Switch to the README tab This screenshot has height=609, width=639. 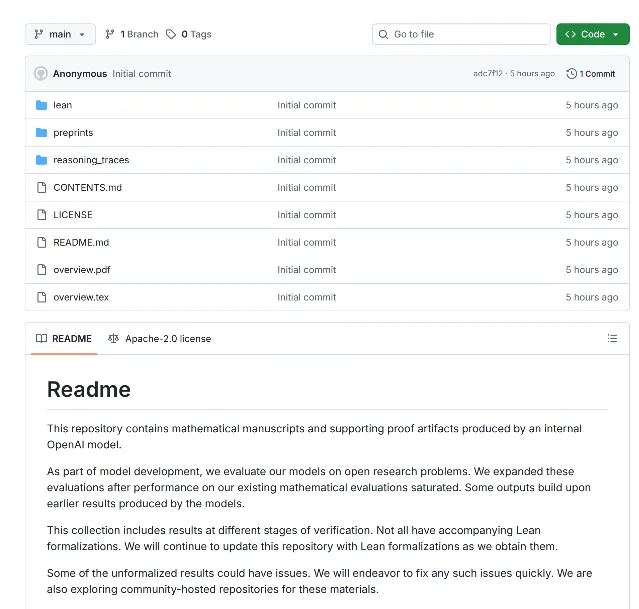[64, 338]
